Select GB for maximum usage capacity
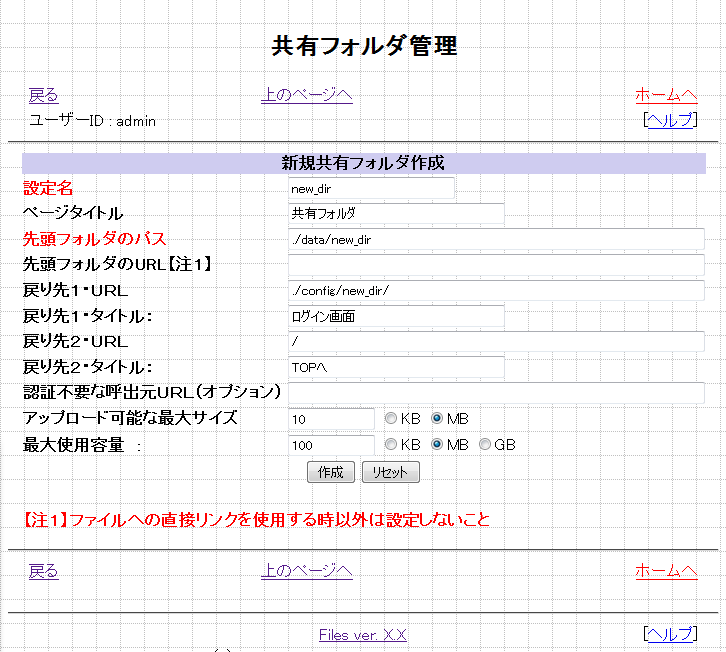The image size is (726, 652). 485,444
